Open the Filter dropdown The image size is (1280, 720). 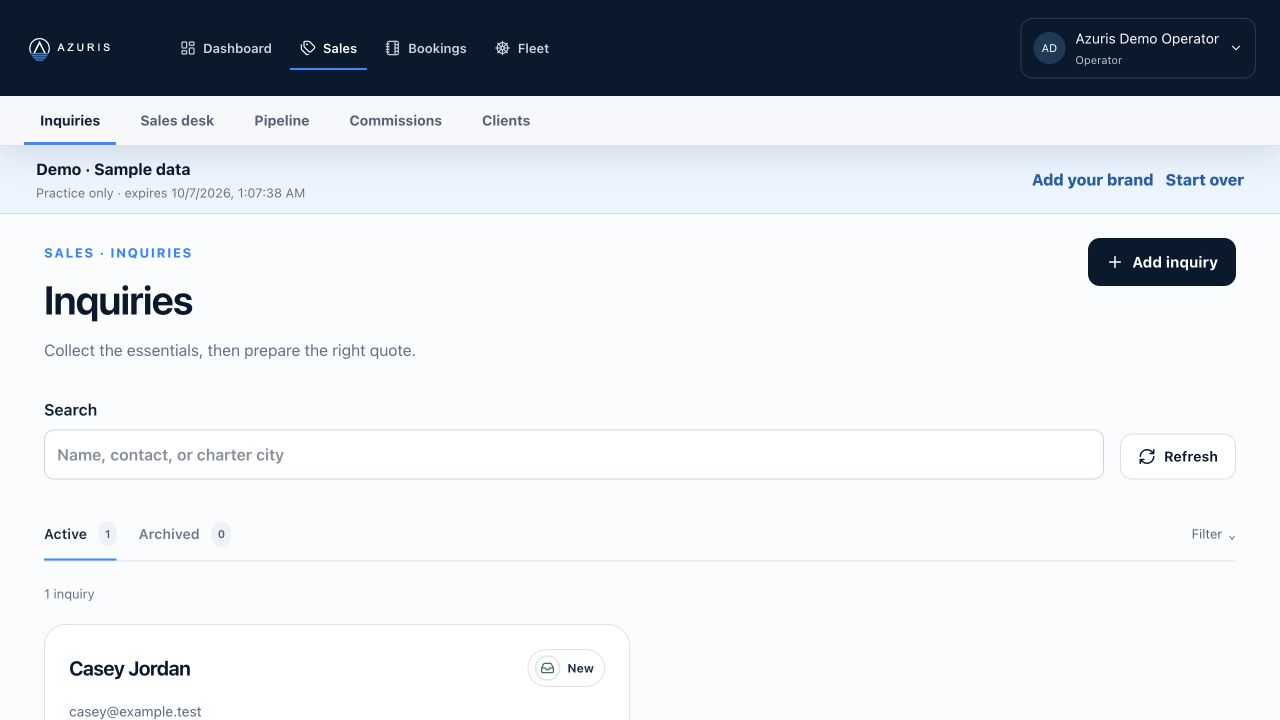click(x=1213, y=534)
